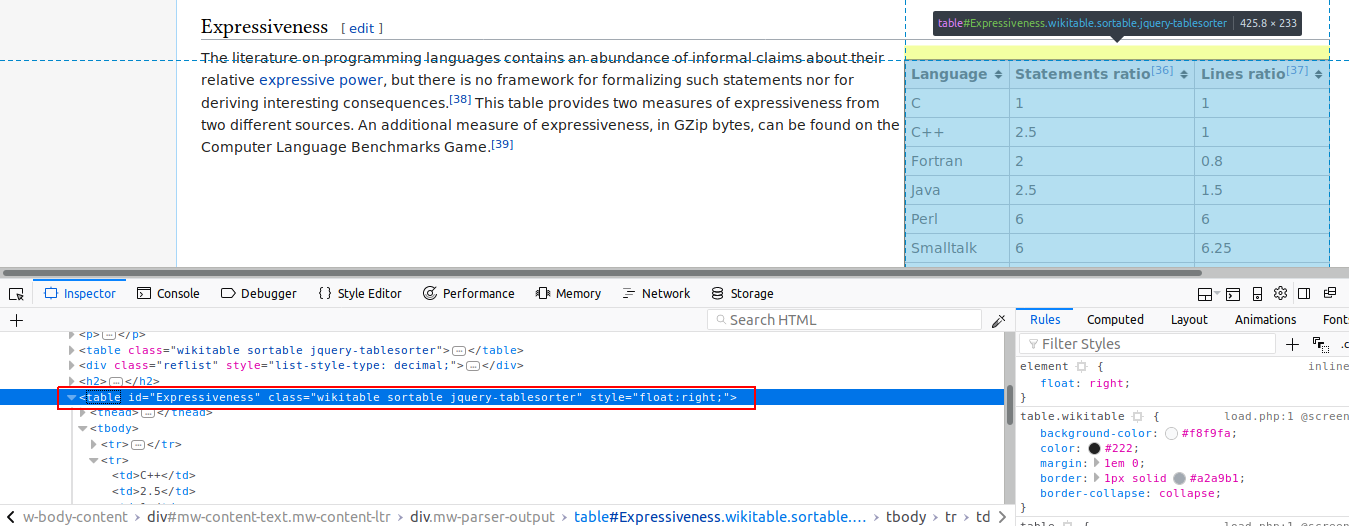Screen dimensions: 1349x526
Task: Expand the margin shorthand property
Action: (1098, 464)
